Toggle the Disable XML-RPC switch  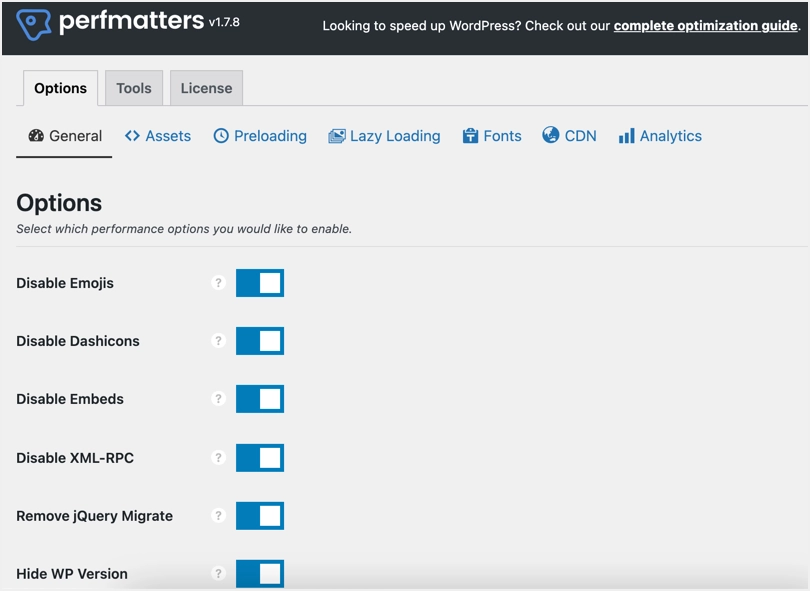260,458
